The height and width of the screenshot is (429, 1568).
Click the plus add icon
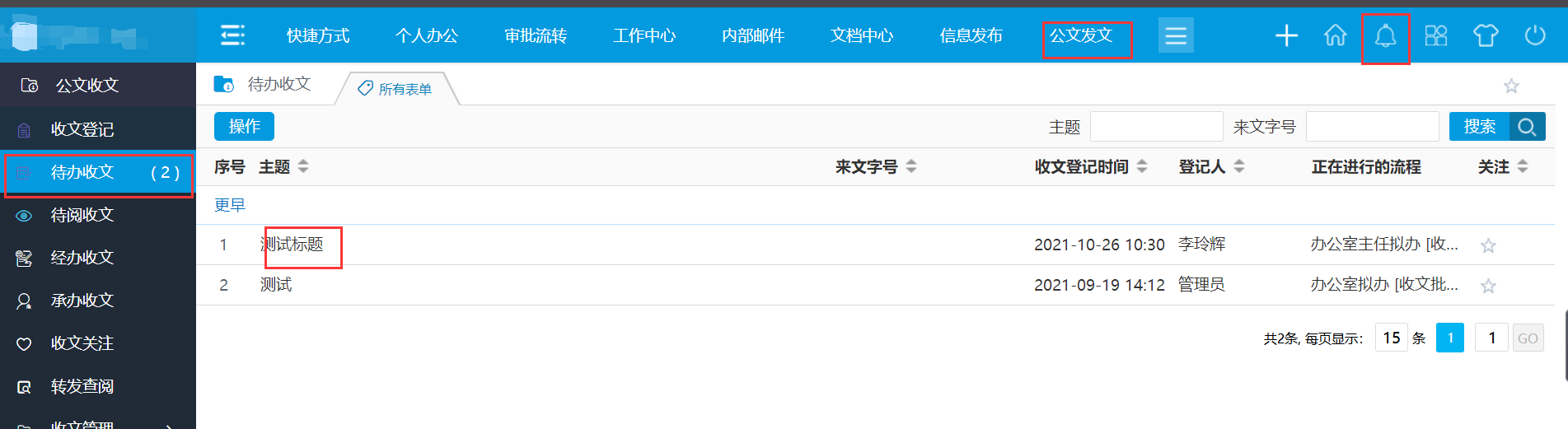[x=1286, y=35]
